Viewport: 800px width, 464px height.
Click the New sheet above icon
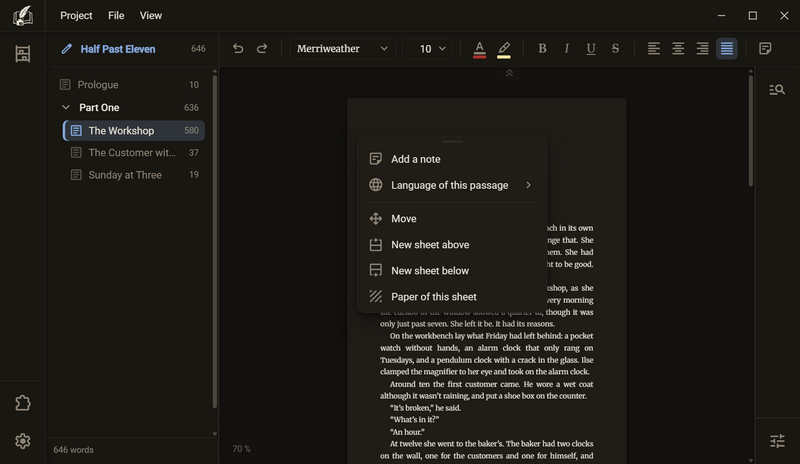[x=376, y=245]
